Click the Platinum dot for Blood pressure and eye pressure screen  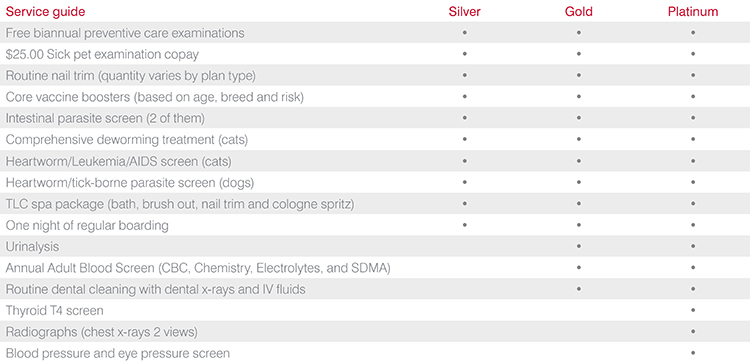[x=693, y=352]
